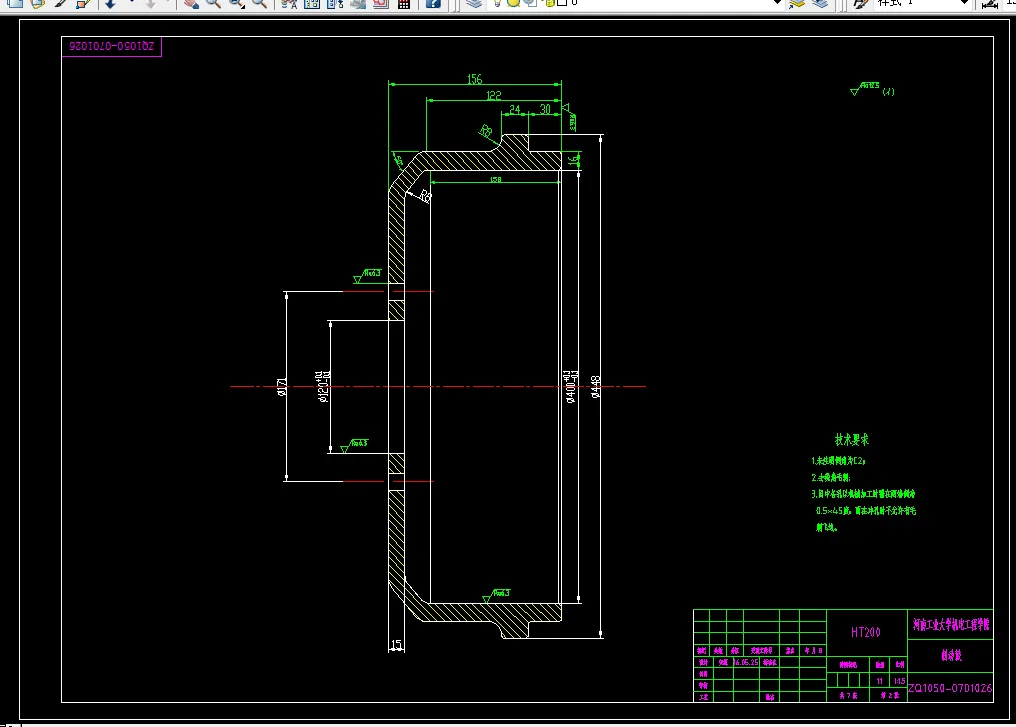The height and width of the screenshot is (727, 1016).
Task: Open the DesignCenter icon
Action: tap(311, 3)
